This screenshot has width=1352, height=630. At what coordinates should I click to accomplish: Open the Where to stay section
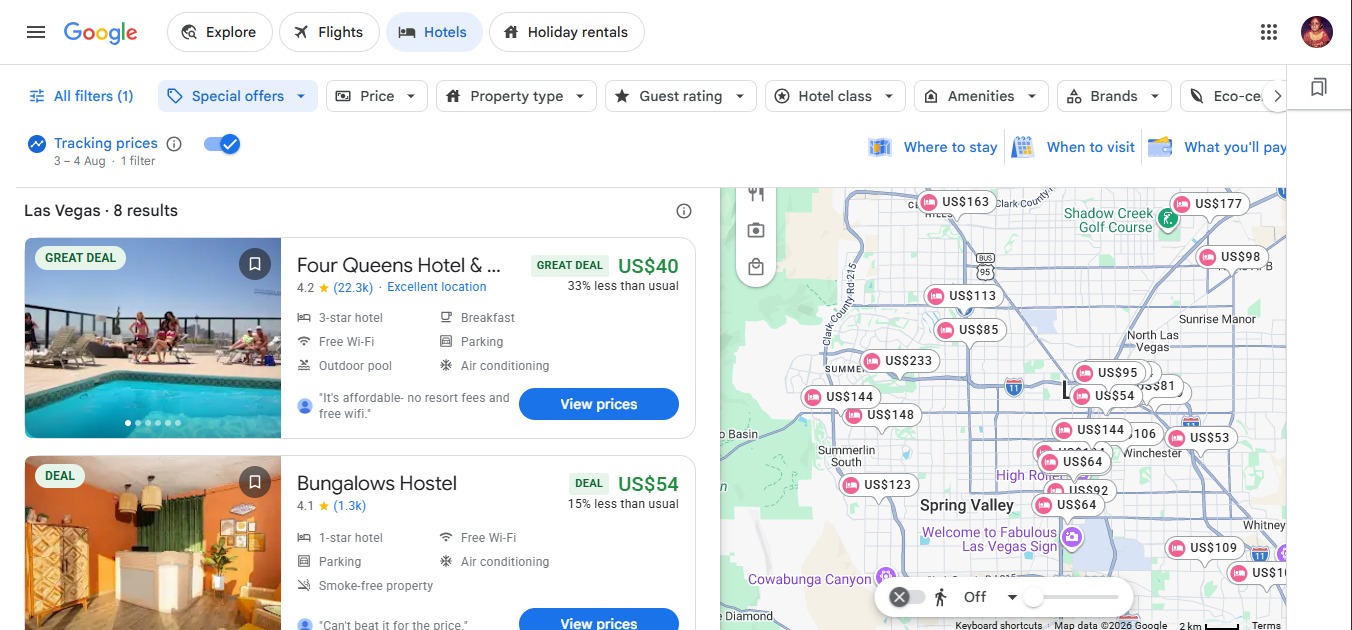(934, 147)
